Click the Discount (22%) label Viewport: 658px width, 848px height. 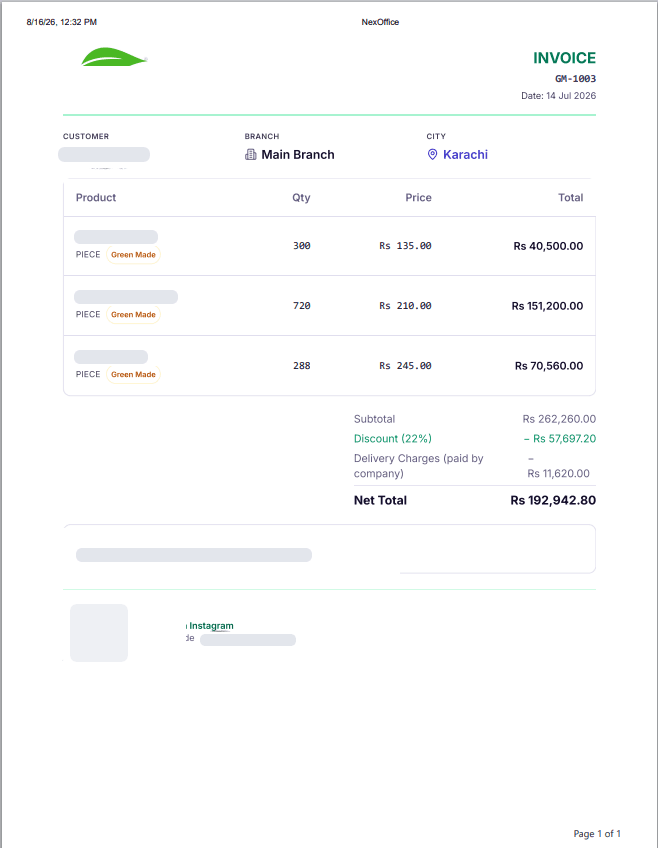pos(393,439)
